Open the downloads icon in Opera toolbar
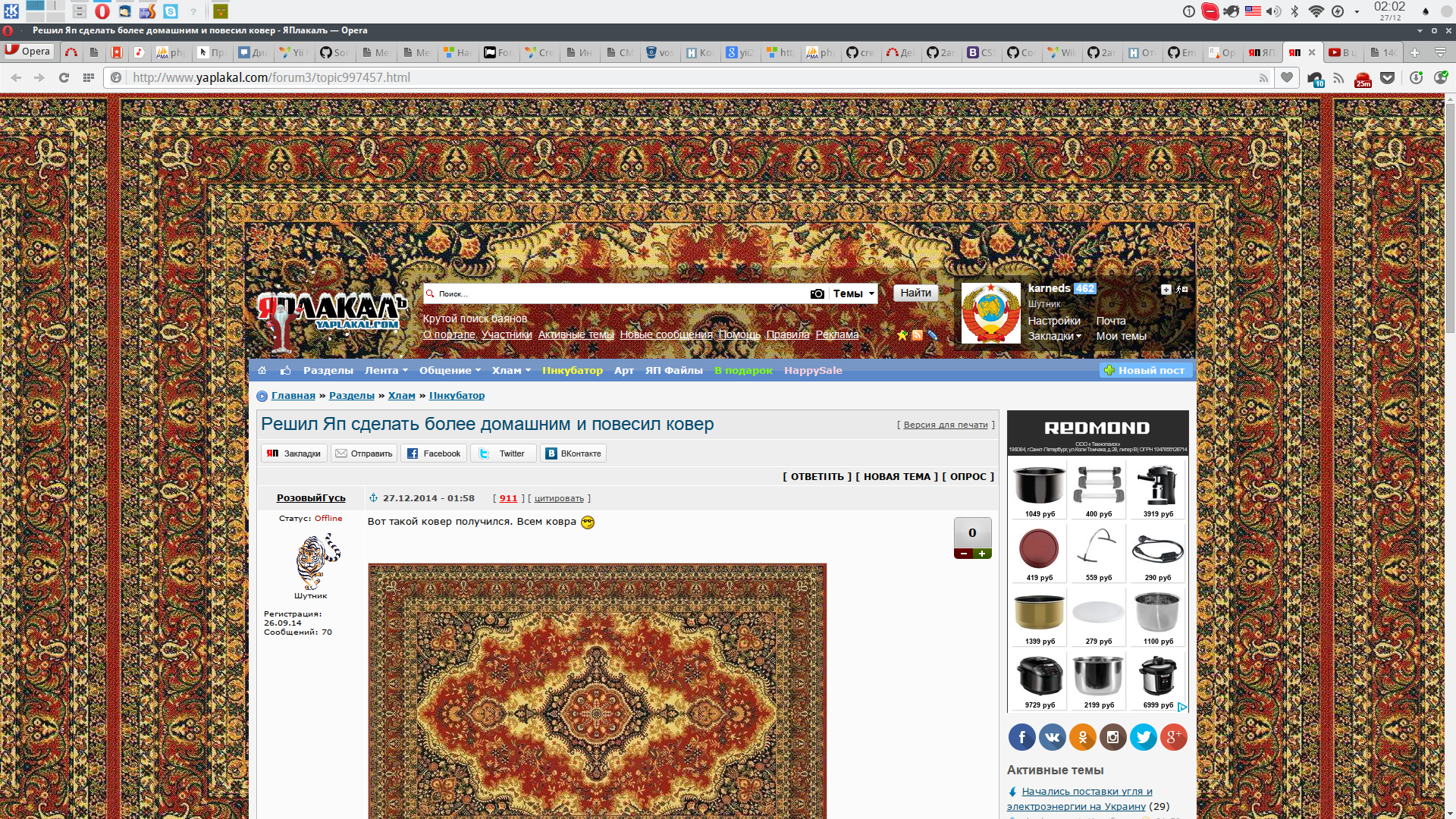 coord(1416,77)
